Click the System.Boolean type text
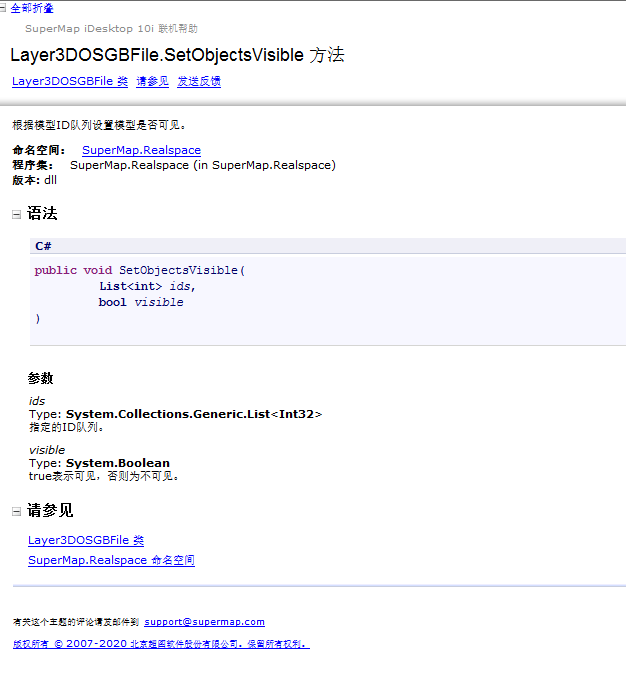 pyautogui.click(x=118, y=463)
